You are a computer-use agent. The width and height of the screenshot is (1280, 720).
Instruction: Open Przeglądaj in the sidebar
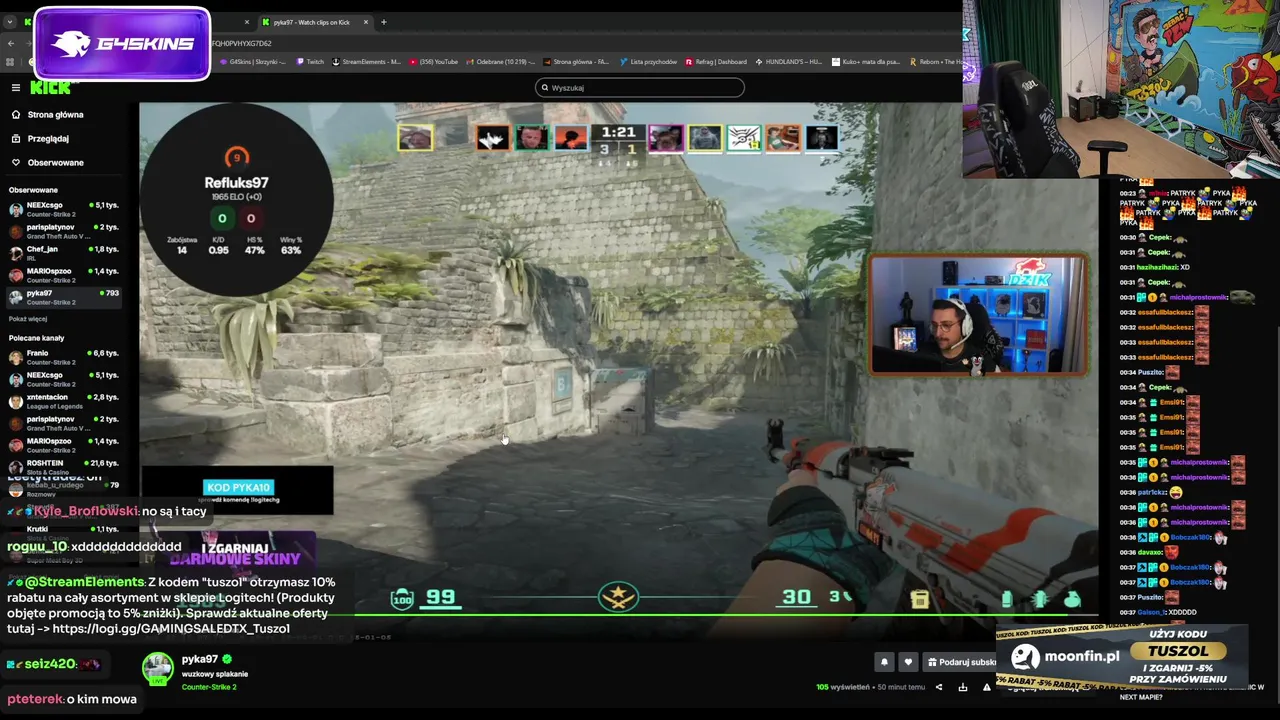pos(62,139)
